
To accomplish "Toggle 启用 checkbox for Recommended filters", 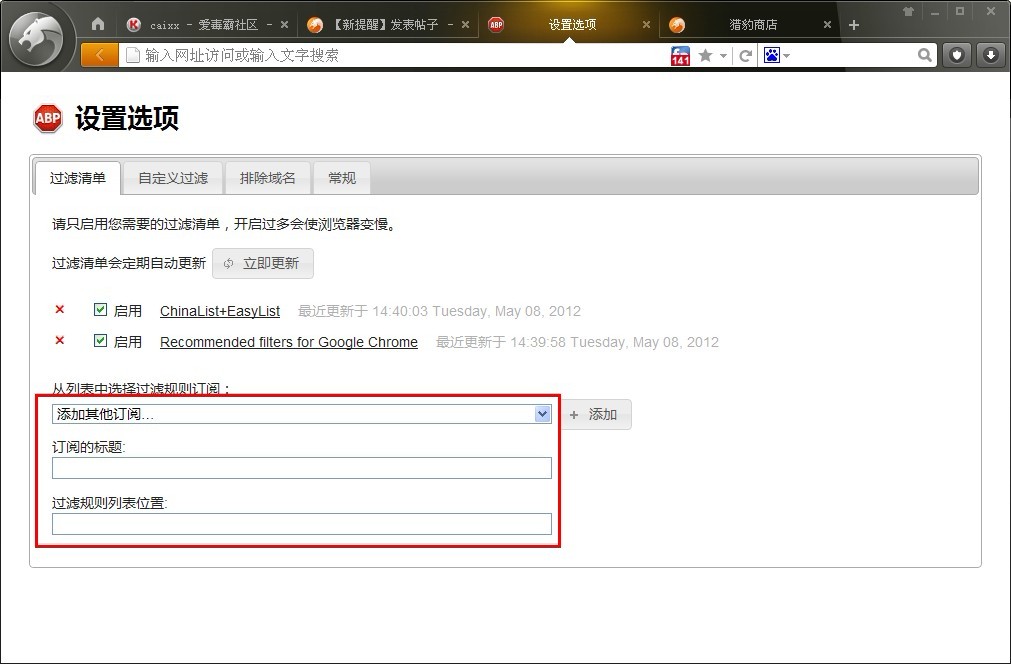I will point(100,340).
